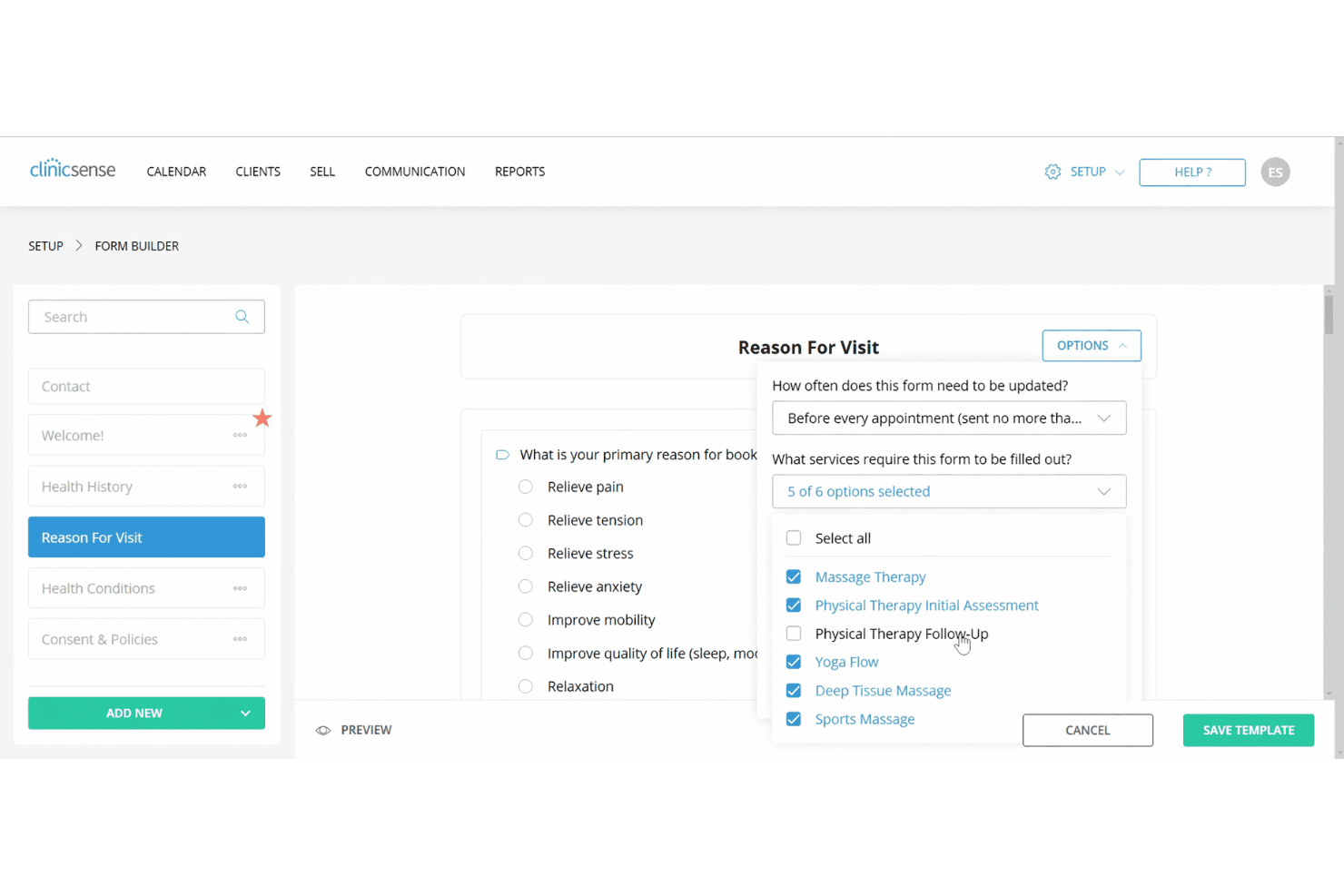Screen dimensions: 1344x896
Task: Select the Relieve stress radio option
Action: (x=525, y=553)
